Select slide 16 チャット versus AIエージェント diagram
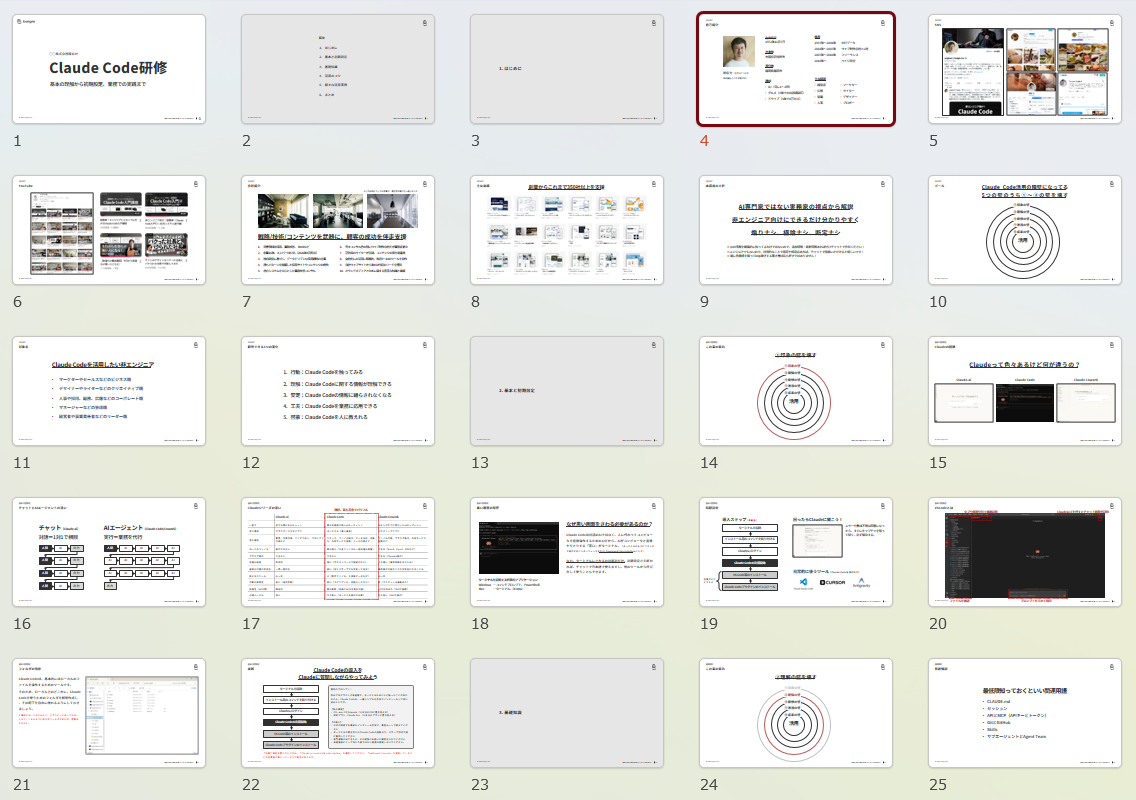Viewport: 1136px width, 800px height. tap(109, 551)
